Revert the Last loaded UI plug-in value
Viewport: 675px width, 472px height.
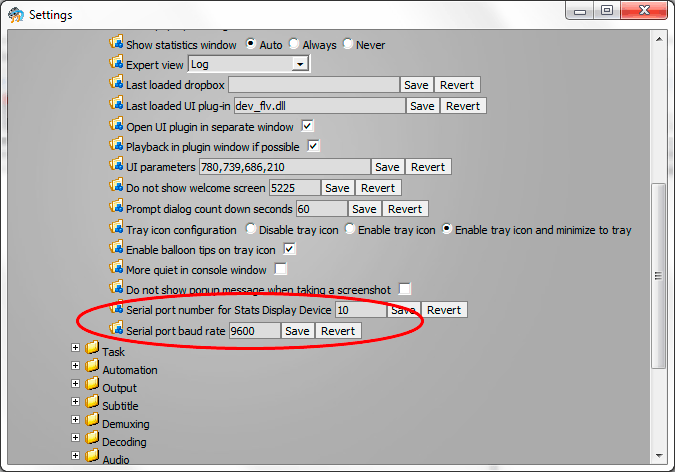462,106
